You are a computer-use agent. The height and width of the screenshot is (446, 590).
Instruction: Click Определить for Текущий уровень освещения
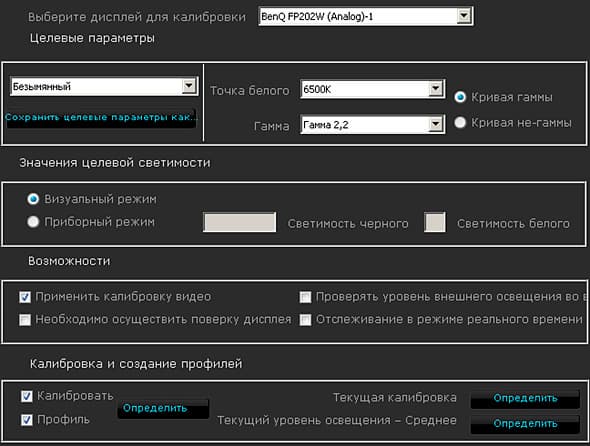(x=525, y=424)
